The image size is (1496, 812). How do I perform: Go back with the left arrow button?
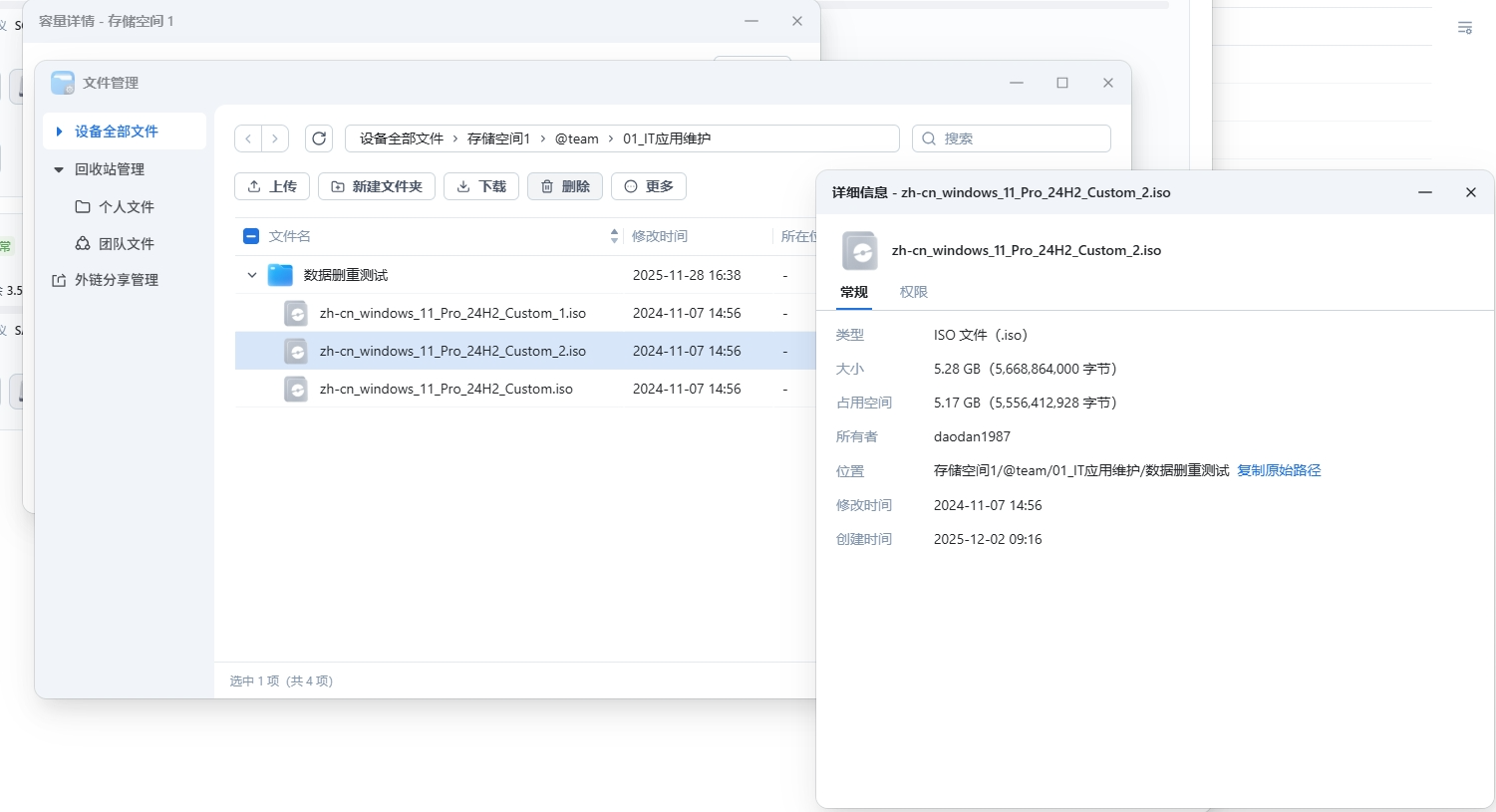click(x=248, y=138)
